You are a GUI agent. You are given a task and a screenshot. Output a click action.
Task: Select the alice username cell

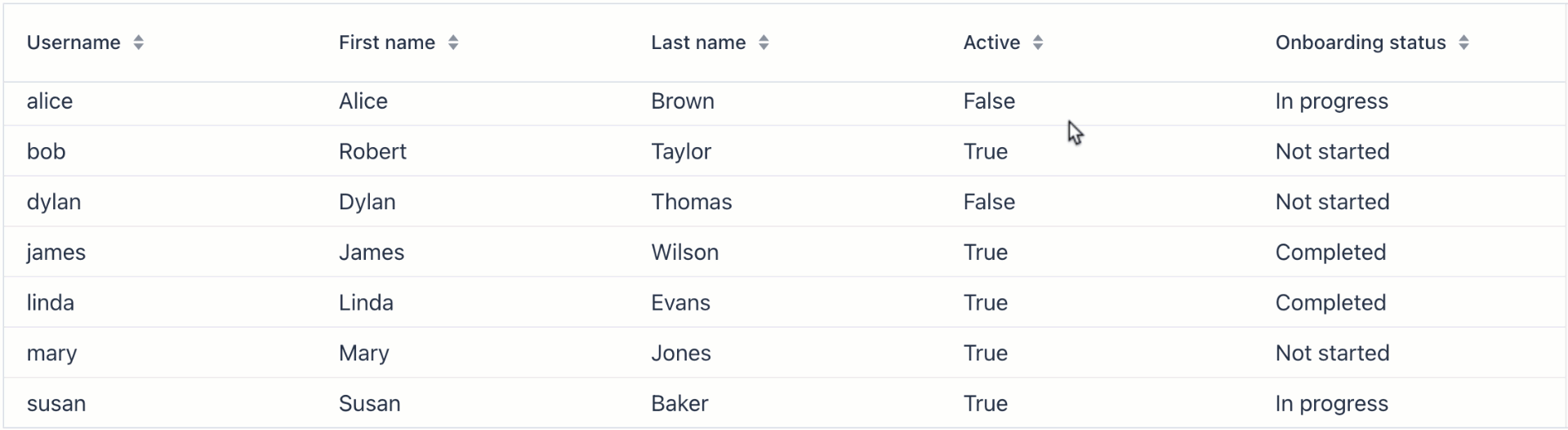pyautogui.click(x=50, y=101)
